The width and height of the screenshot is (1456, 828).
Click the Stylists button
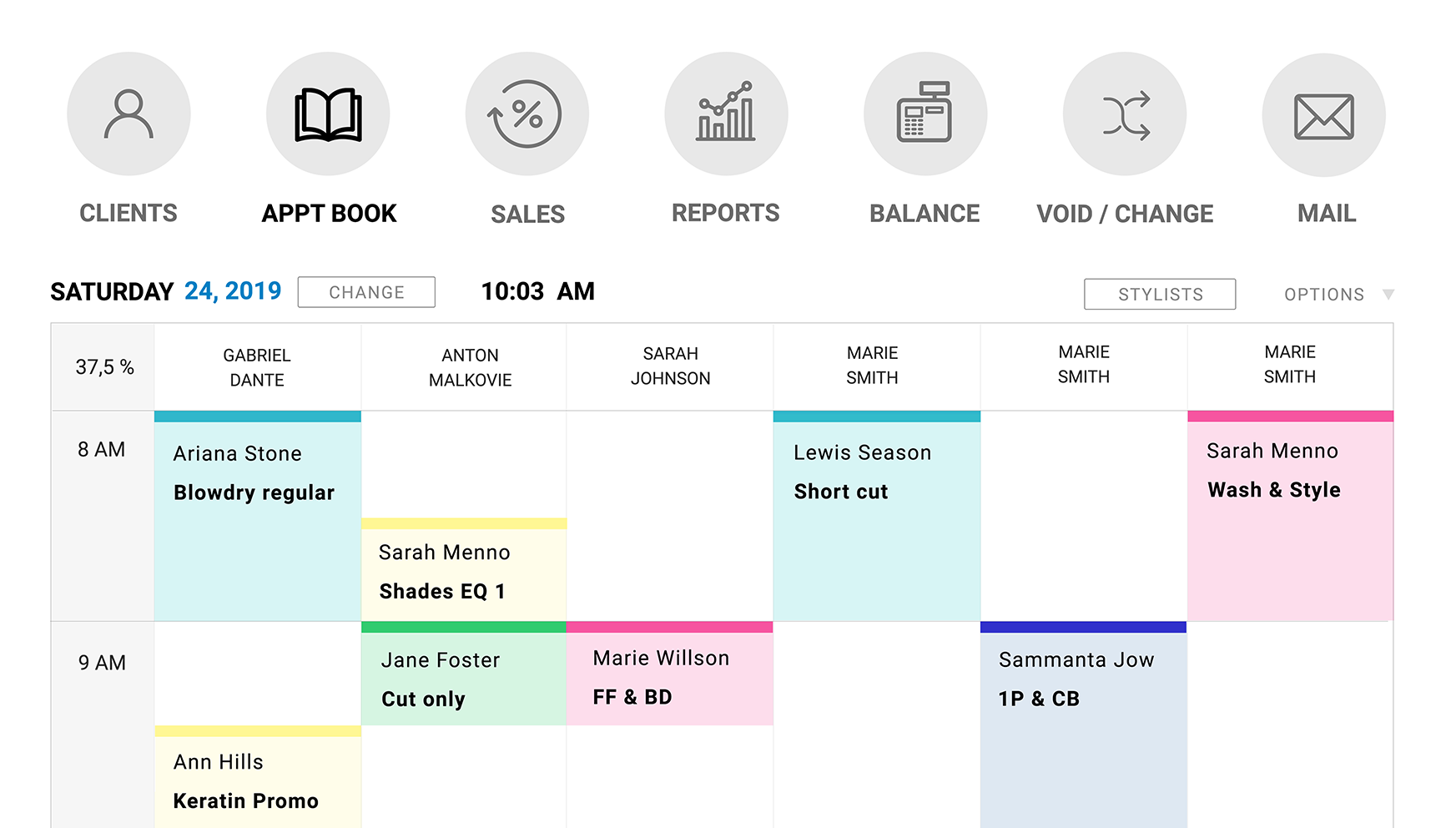(1160, 294)
